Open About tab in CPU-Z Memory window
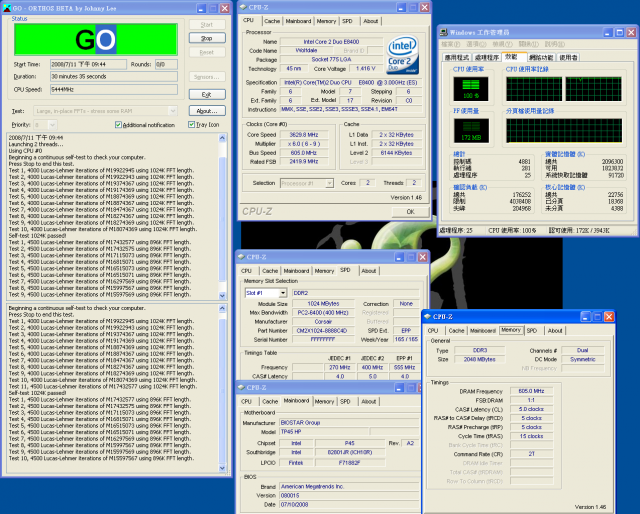The image size is (640, 514). pos(555,331)
